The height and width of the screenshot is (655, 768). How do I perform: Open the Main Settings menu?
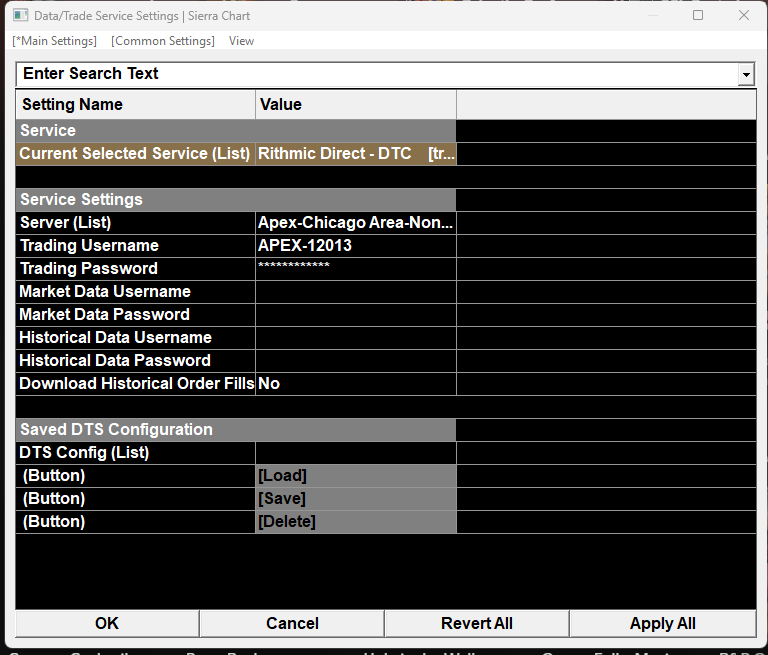pyautogui.click(x=54, y=41)
